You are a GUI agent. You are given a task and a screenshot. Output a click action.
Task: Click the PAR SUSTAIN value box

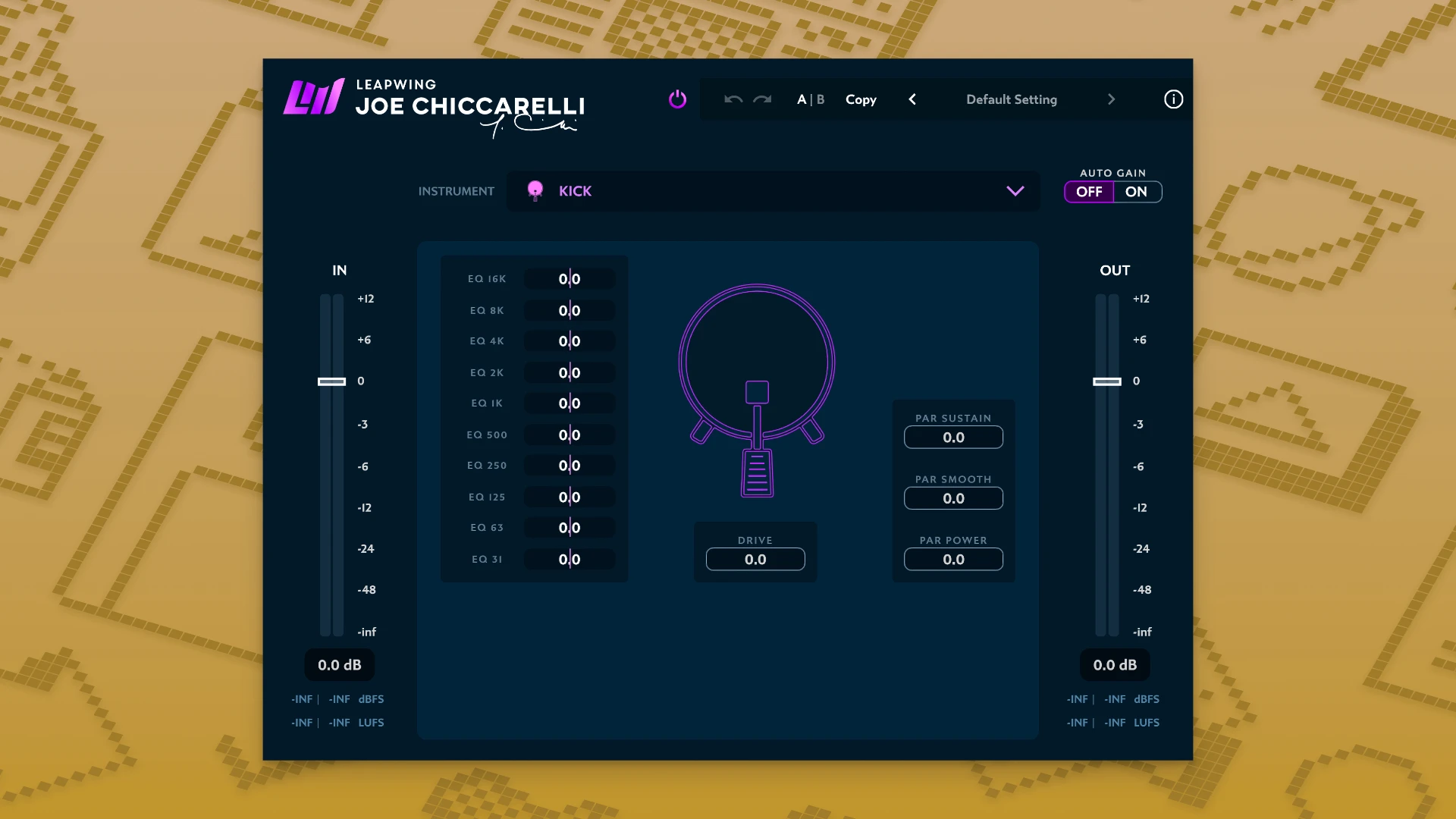point(953,437)
